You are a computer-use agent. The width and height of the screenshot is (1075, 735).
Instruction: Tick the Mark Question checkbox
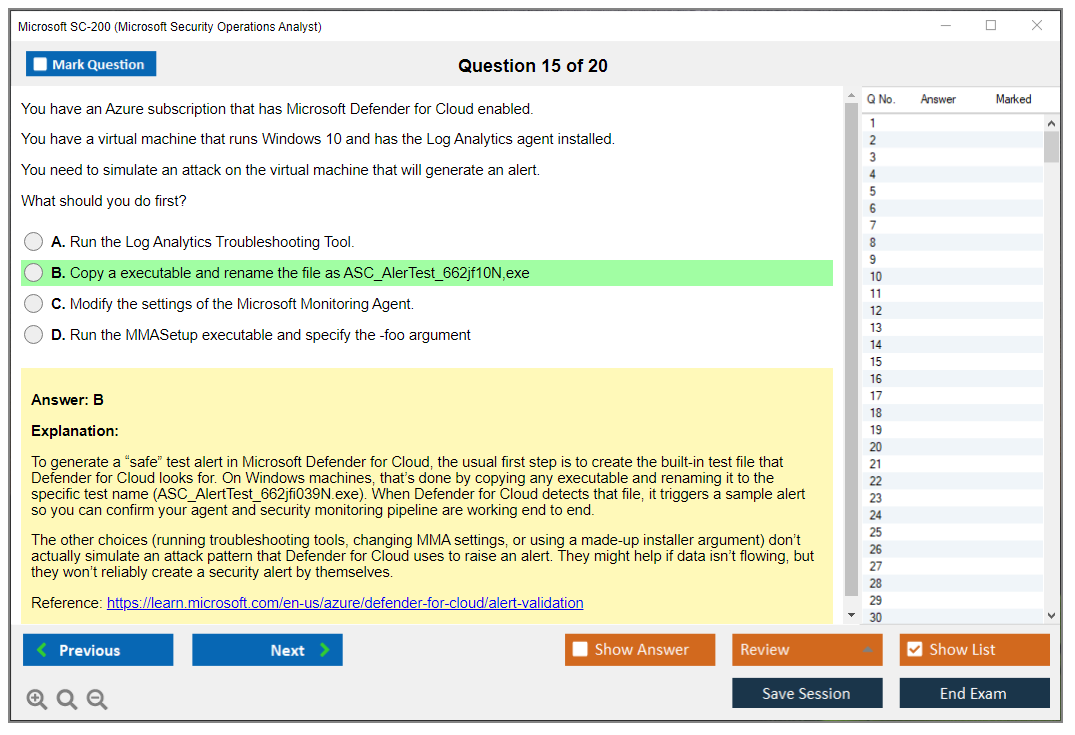tap(41, 64)
